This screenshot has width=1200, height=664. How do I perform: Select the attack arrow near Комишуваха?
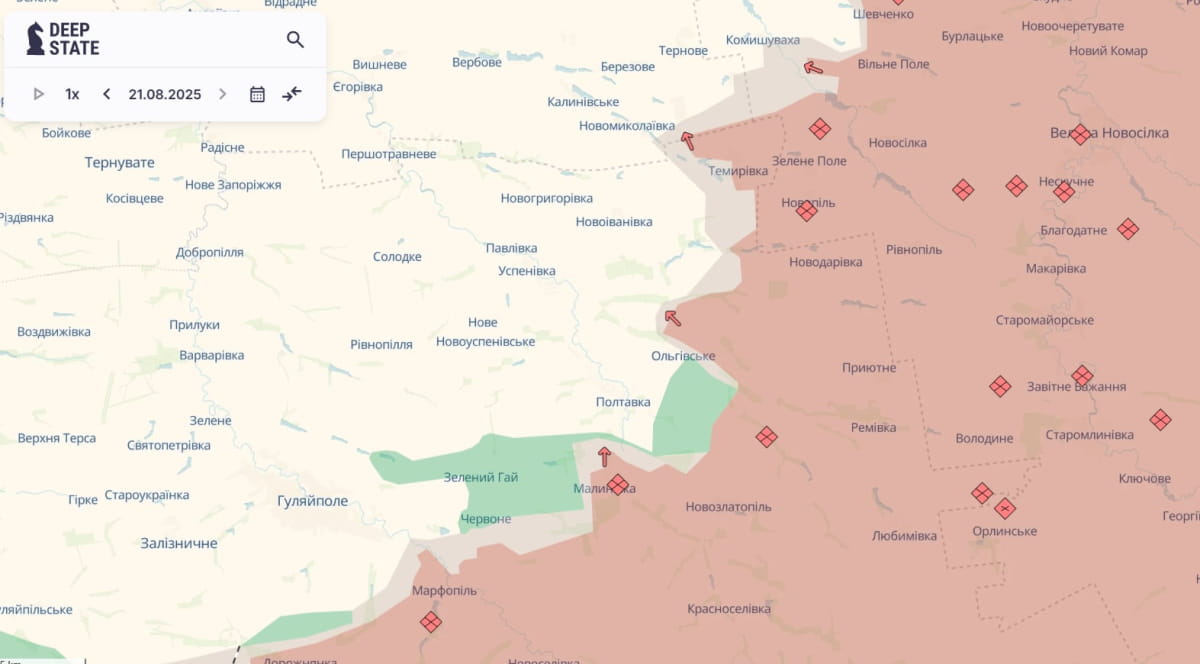pyautogui.click(x=813, y=68)
